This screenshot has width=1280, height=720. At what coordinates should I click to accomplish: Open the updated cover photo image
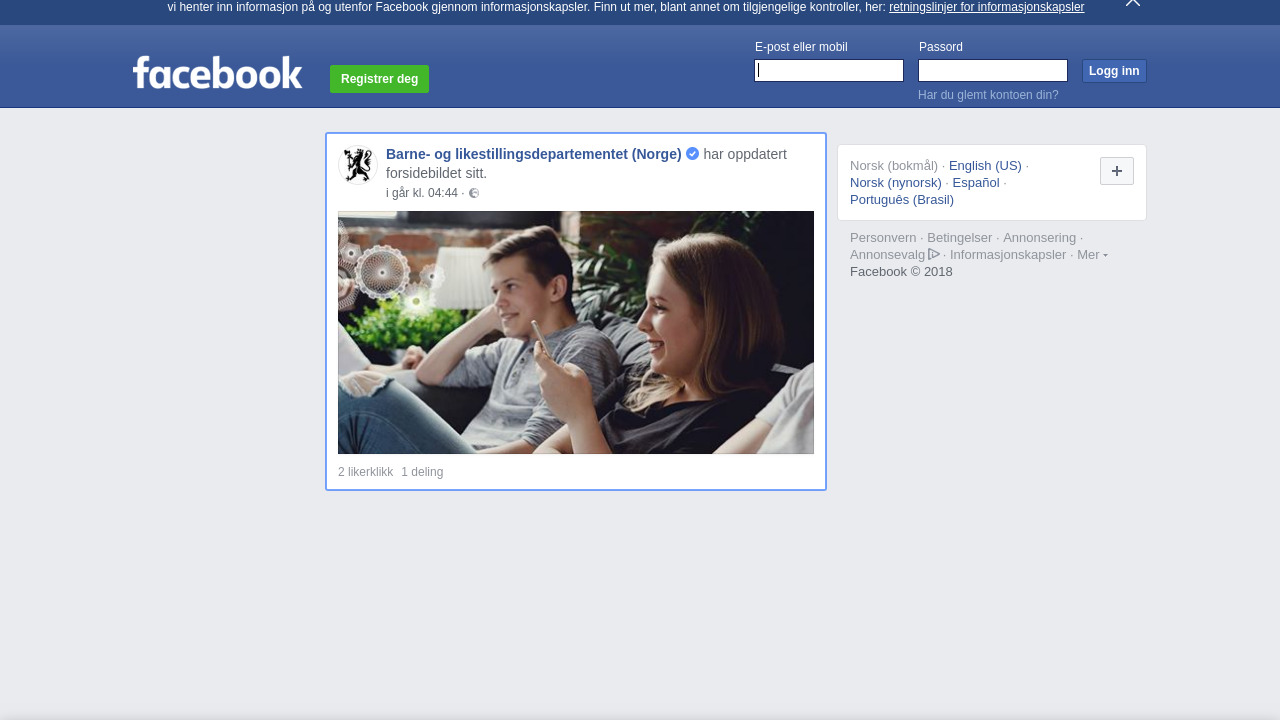point(576,332)
